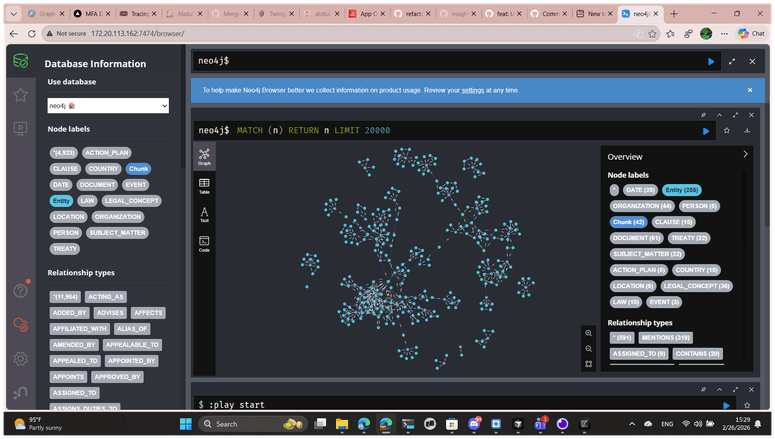This screenshot has height=439, width=775.
Task: Close the :play start frame
Action: [751, 390]
